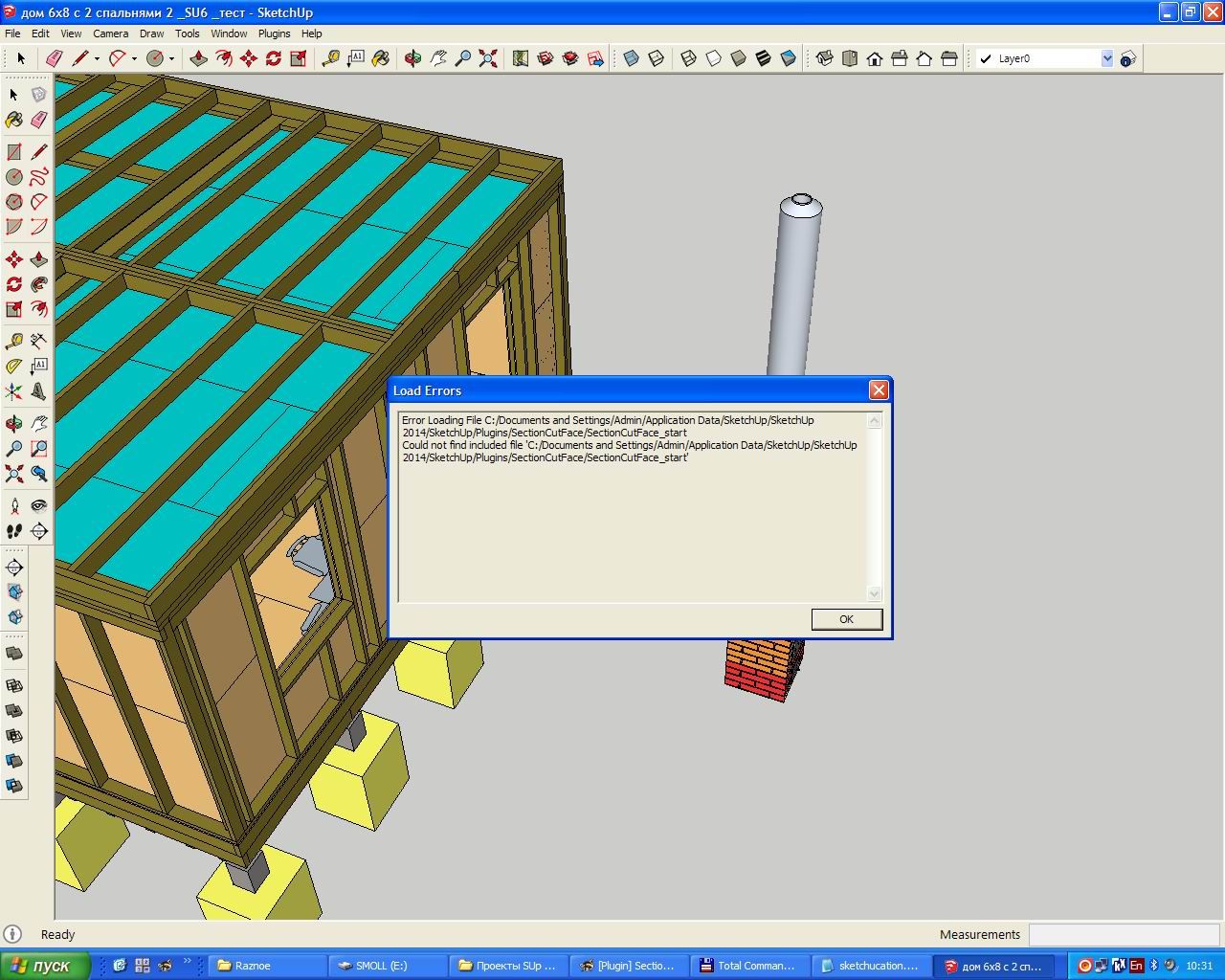
Task: Switch to Iso standard view
Action: pos(824,58)
